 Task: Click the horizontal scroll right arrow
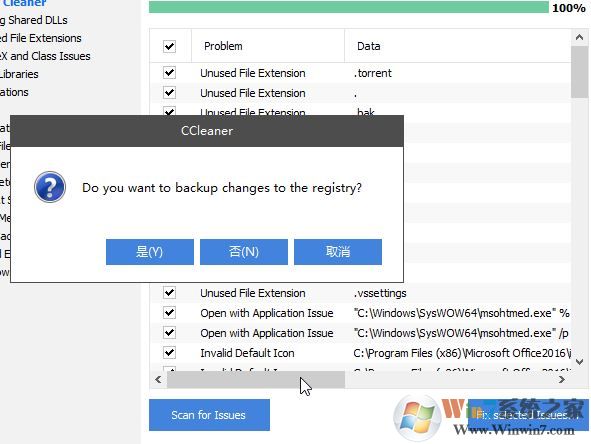[x=562, y=380]
